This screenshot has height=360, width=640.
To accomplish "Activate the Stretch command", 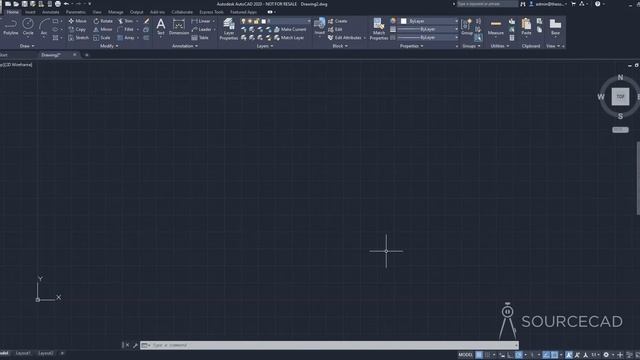I will tap(78, 38).
